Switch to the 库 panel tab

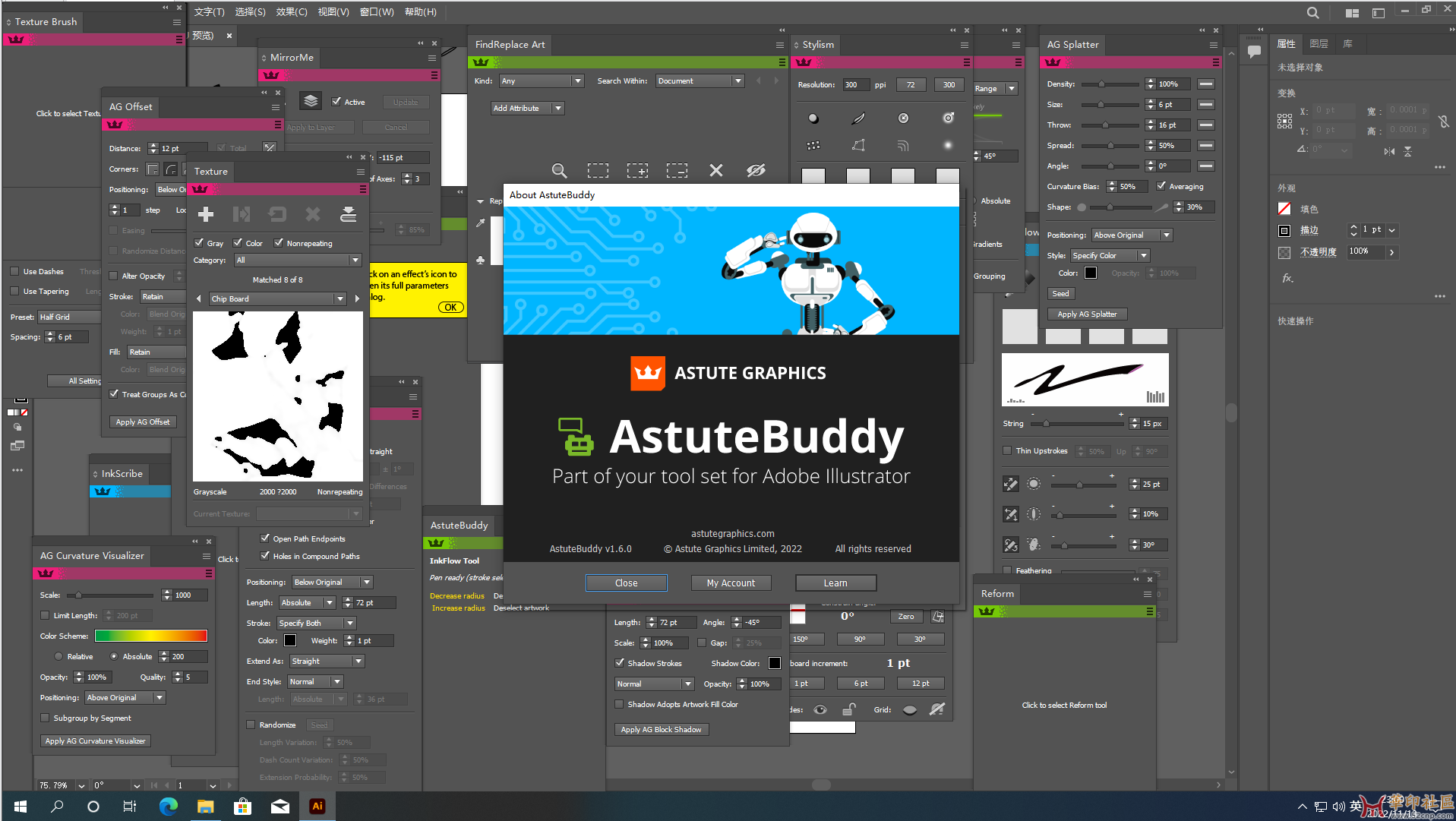pos(1348,44)
